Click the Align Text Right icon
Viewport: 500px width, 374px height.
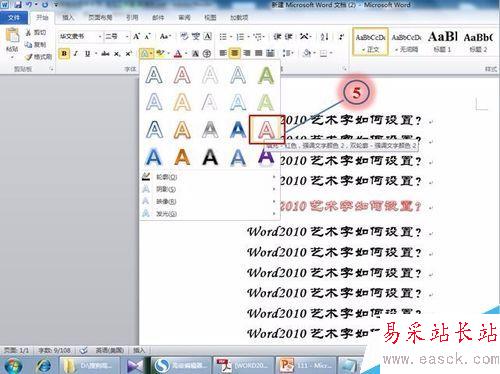tap(247, 53)
